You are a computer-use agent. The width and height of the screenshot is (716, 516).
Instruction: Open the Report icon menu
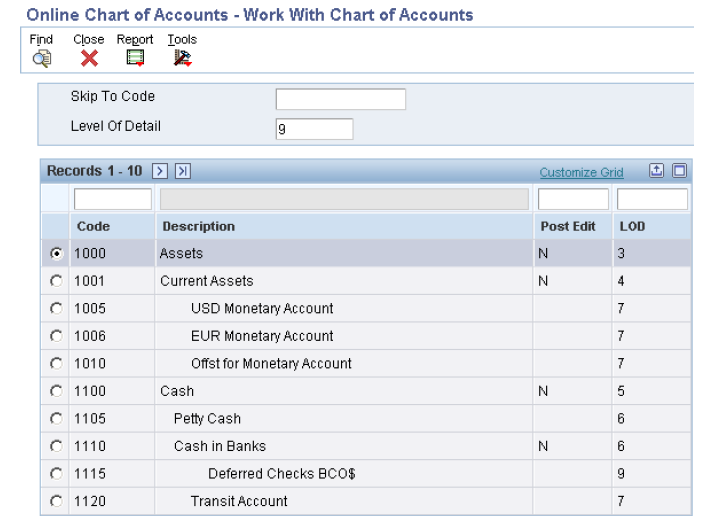pyautogui.click(x=135, y=58)
